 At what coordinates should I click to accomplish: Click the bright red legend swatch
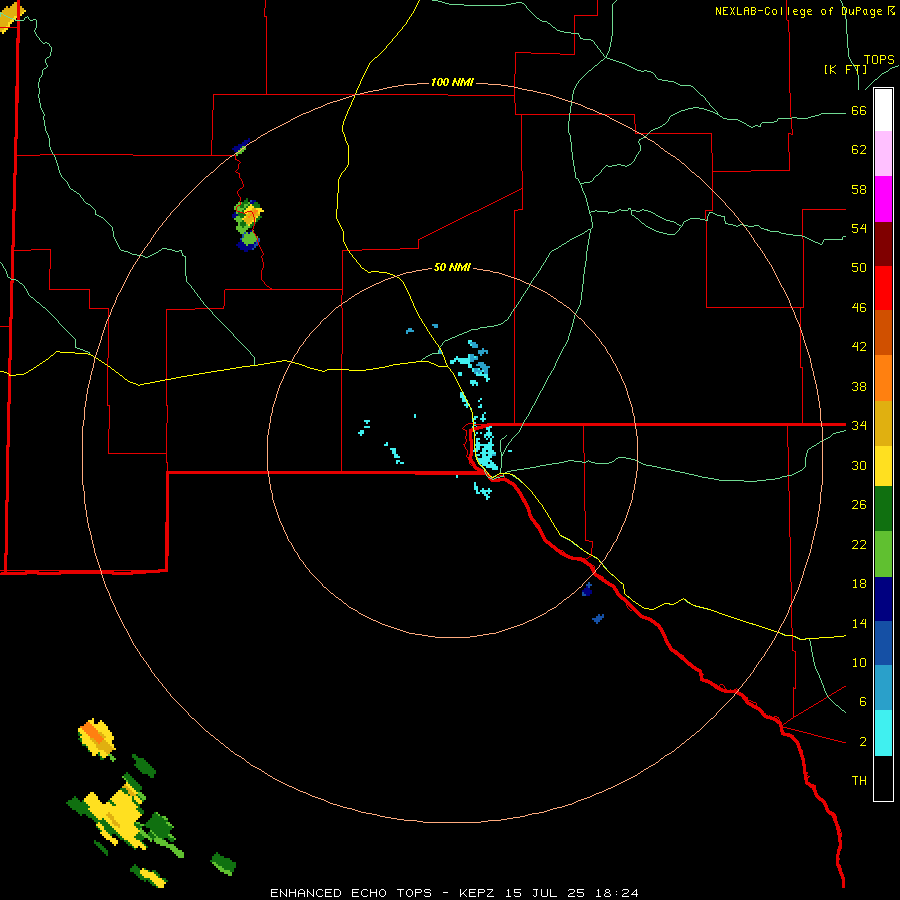click(883, 288)
